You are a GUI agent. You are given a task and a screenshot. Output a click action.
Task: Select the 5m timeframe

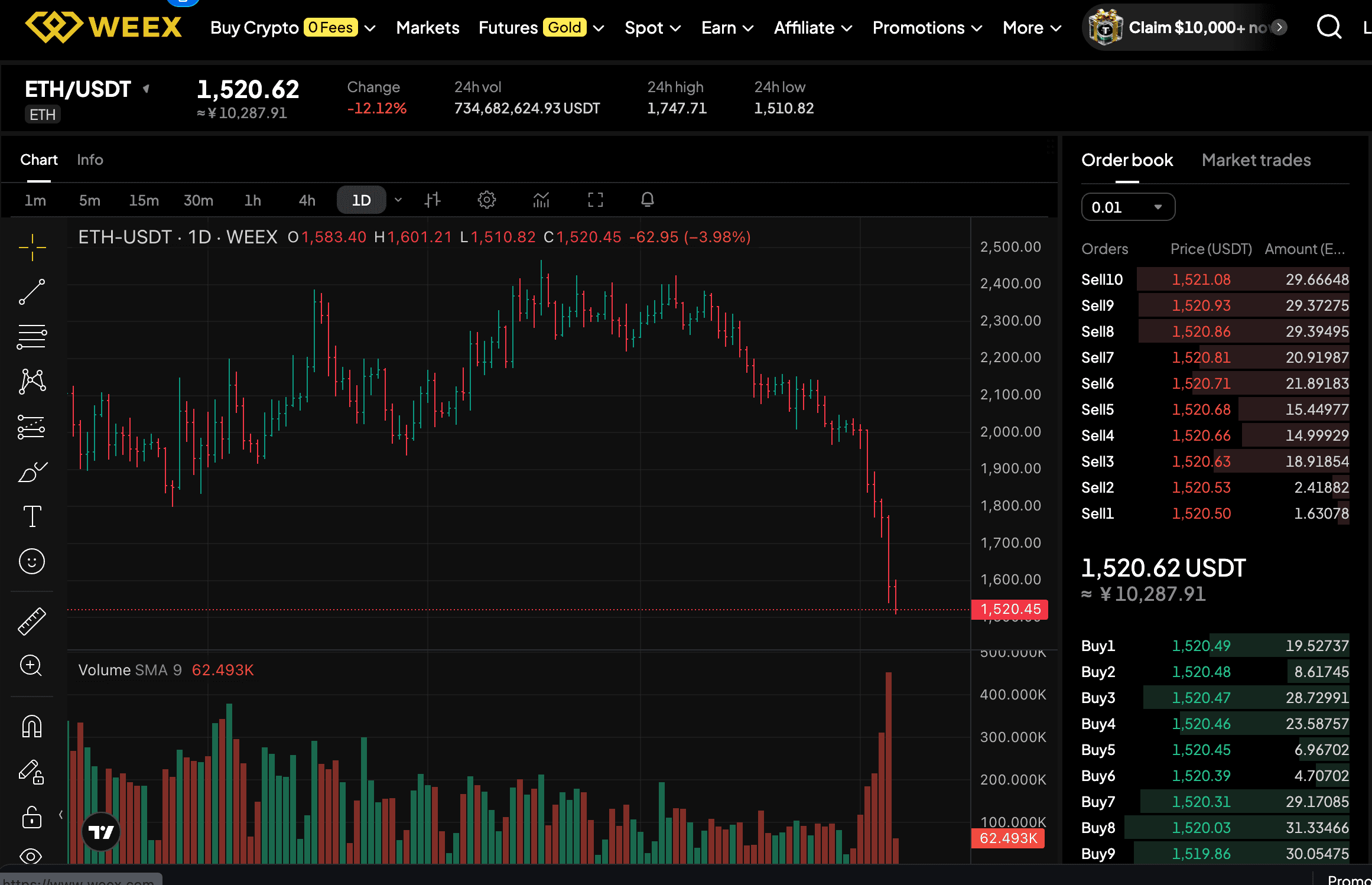90,200
